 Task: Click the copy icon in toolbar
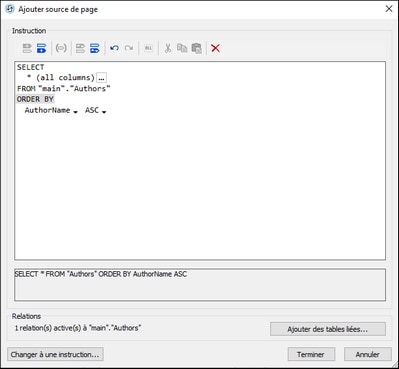pyautogui.click(x=182, y=48)
